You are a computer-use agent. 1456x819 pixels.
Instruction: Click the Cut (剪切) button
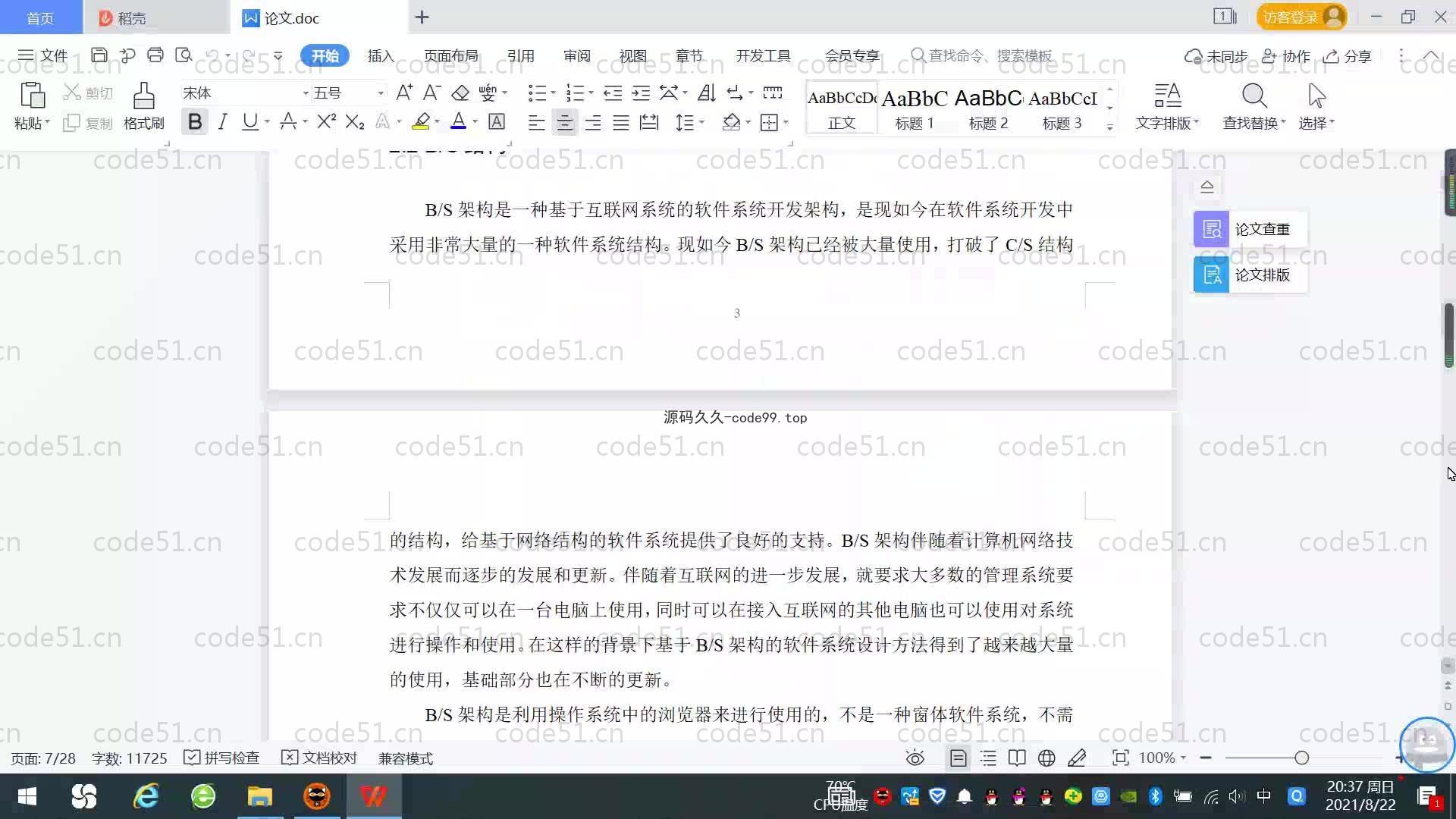point(88,93)
